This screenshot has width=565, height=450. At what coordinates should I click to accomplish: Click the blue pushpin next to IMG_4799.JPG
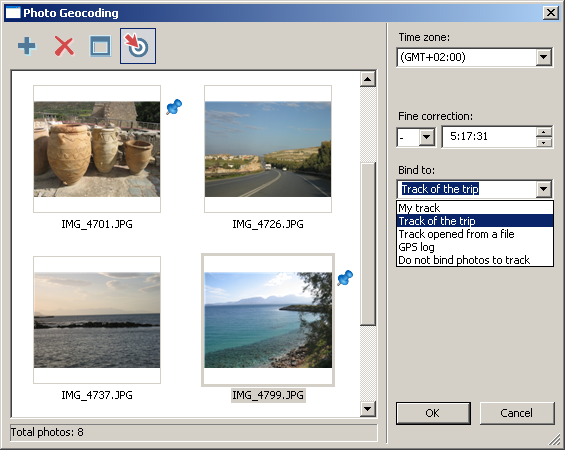pyautogui.click(x=345, y=278)
